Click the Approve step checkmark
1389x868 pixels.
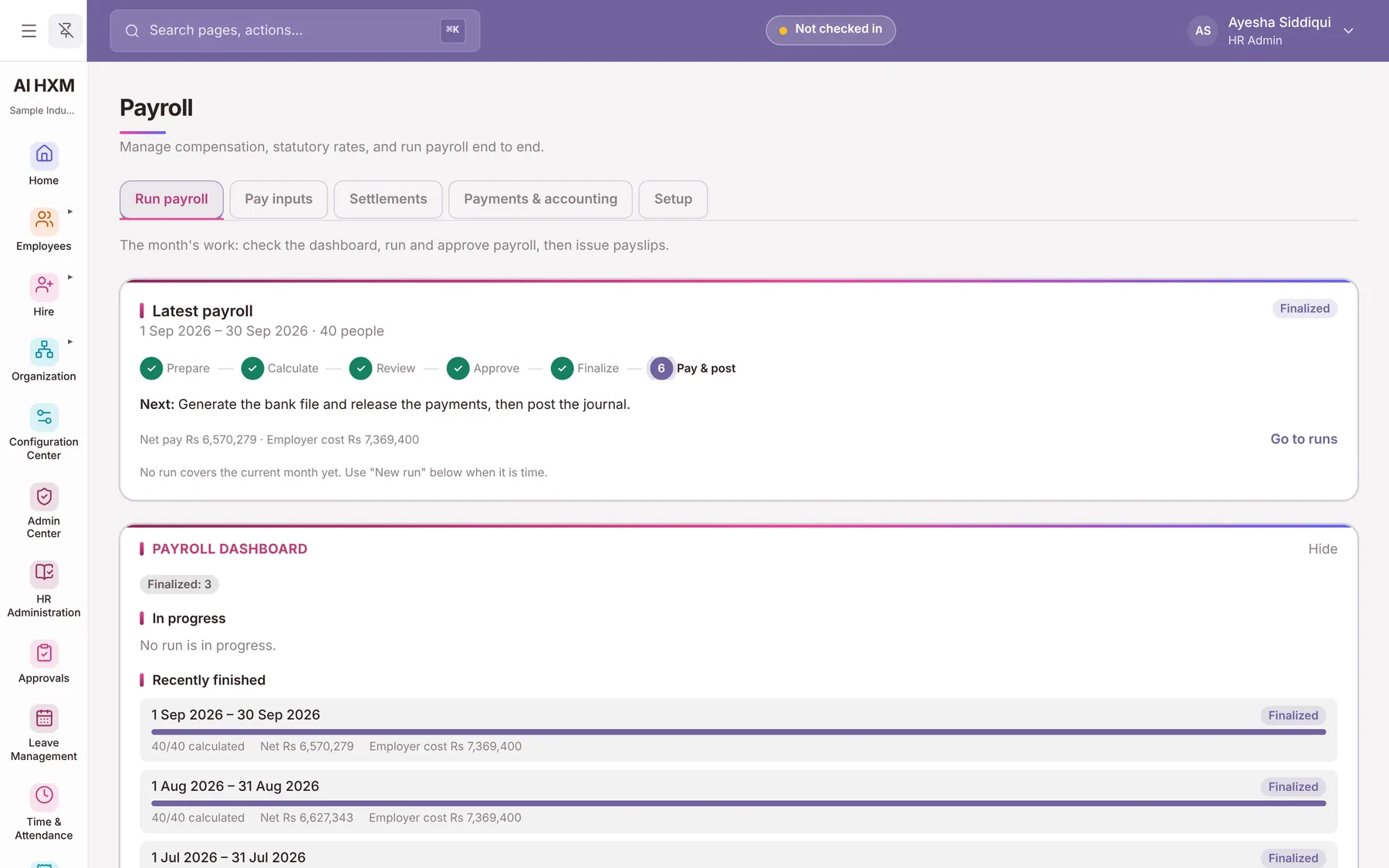(x=458, y=369)
